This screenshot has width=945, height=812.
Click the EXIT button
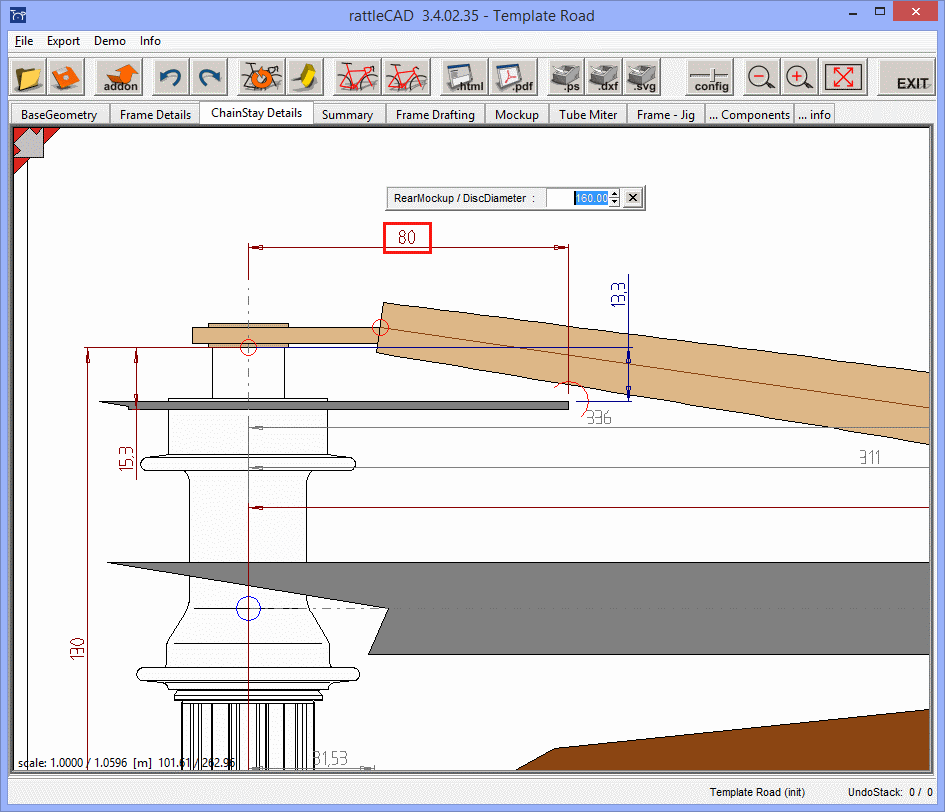click(911, 78)
